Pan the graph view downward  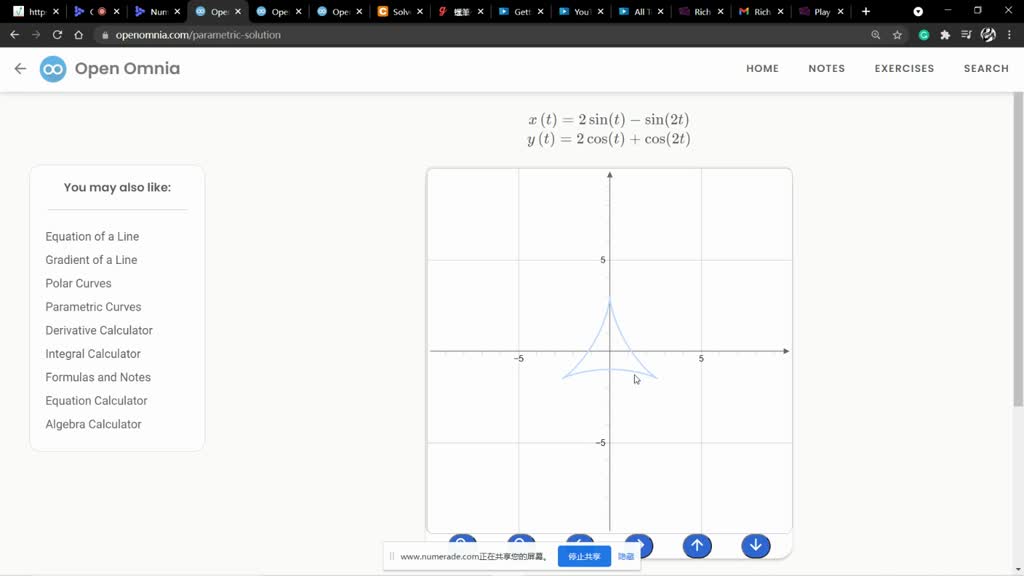click(x=755, y=545)
